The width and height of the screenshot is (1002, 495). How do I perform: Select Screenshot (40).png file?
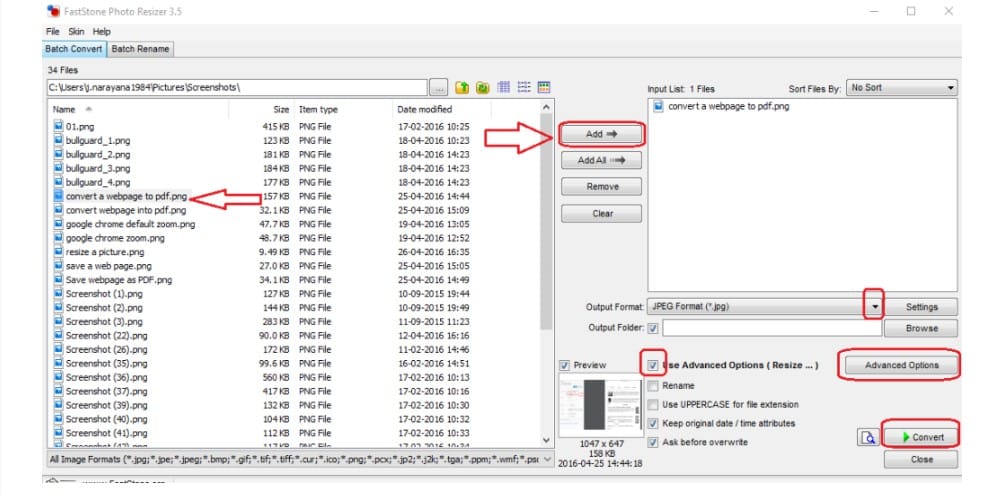(x=106, y=419)
